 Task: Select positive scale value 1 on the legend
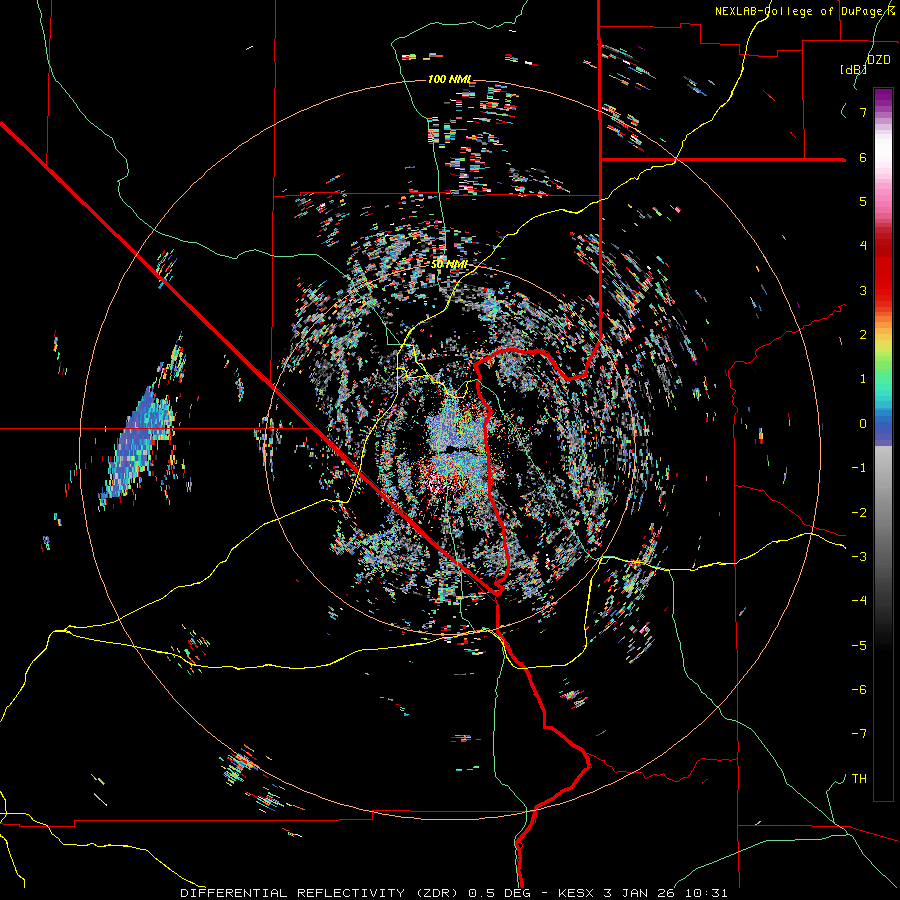pos(863,379)
